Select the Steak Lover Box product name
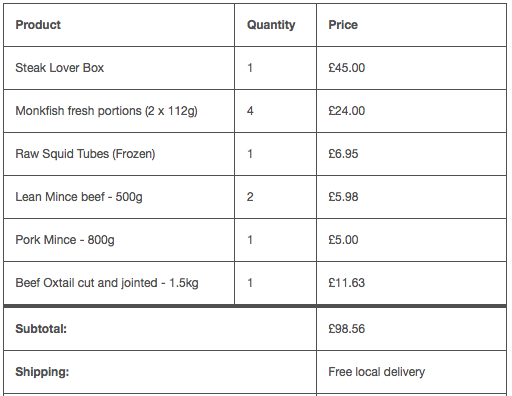Screen dimensions: 512x396 (60, 68)
